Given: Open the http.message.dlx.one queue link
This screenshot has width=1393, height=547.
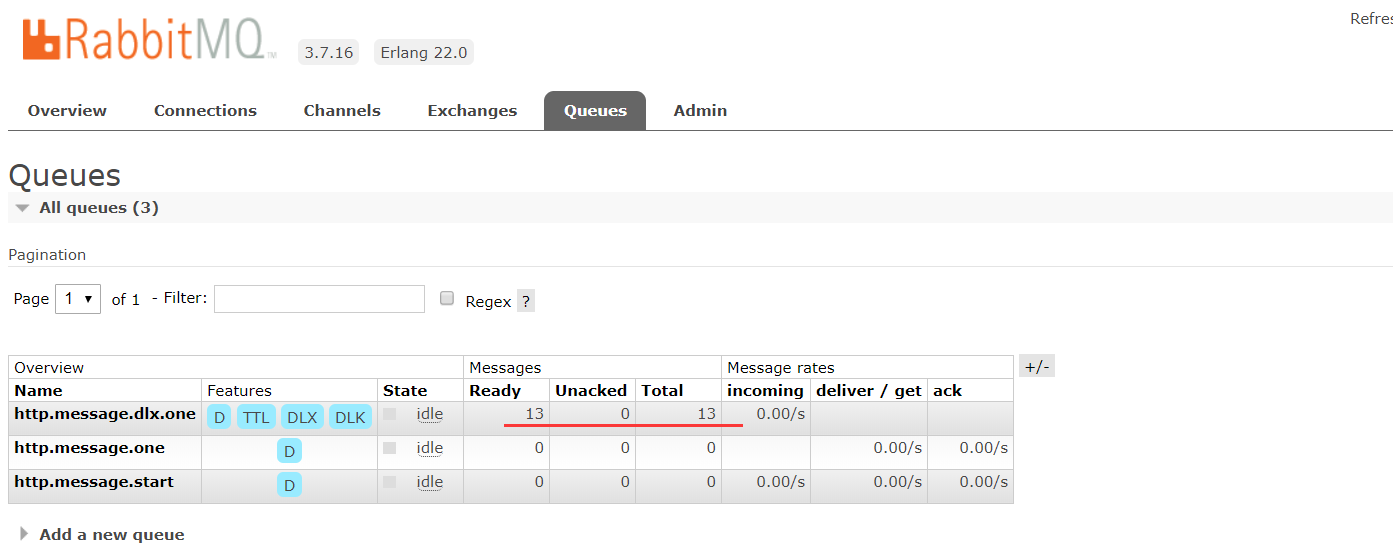Looking at the screenshot, I should pos(105,413).
